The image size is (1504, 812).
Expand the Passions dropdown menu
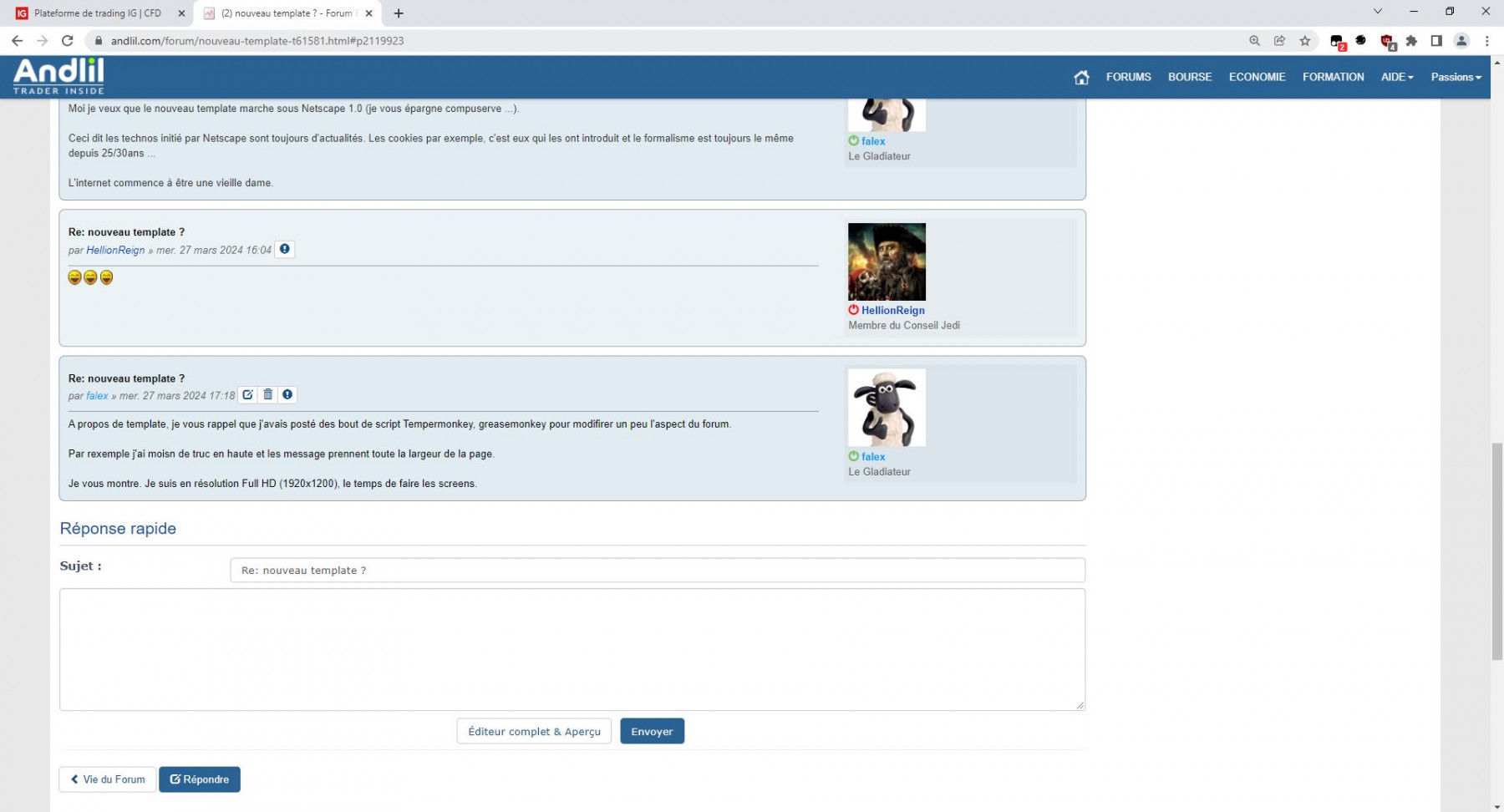point(1456,77)
